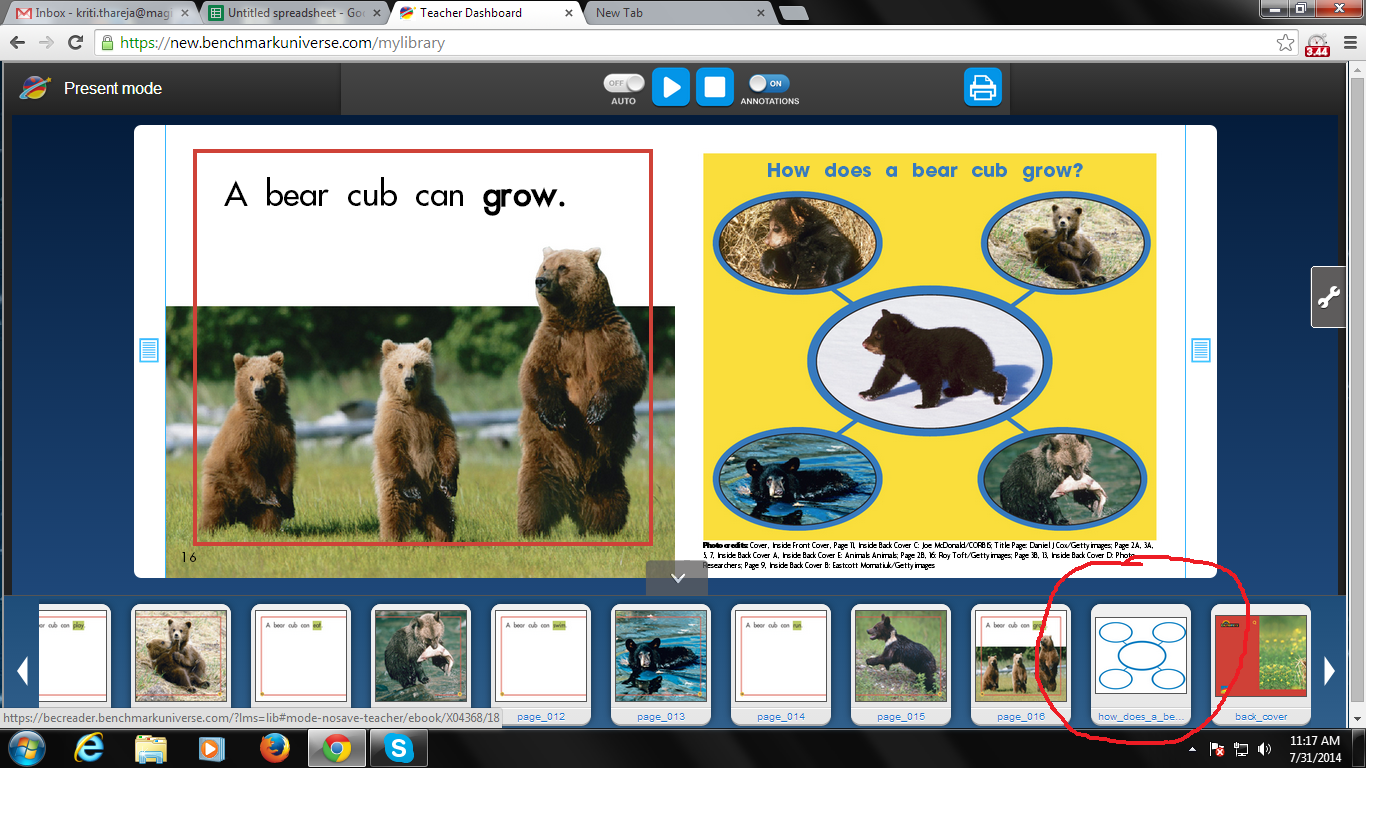The height and width of the screenshot is (837, 1382).
Task: Bookmark this page with the star icon
Action: (1286, 43)
